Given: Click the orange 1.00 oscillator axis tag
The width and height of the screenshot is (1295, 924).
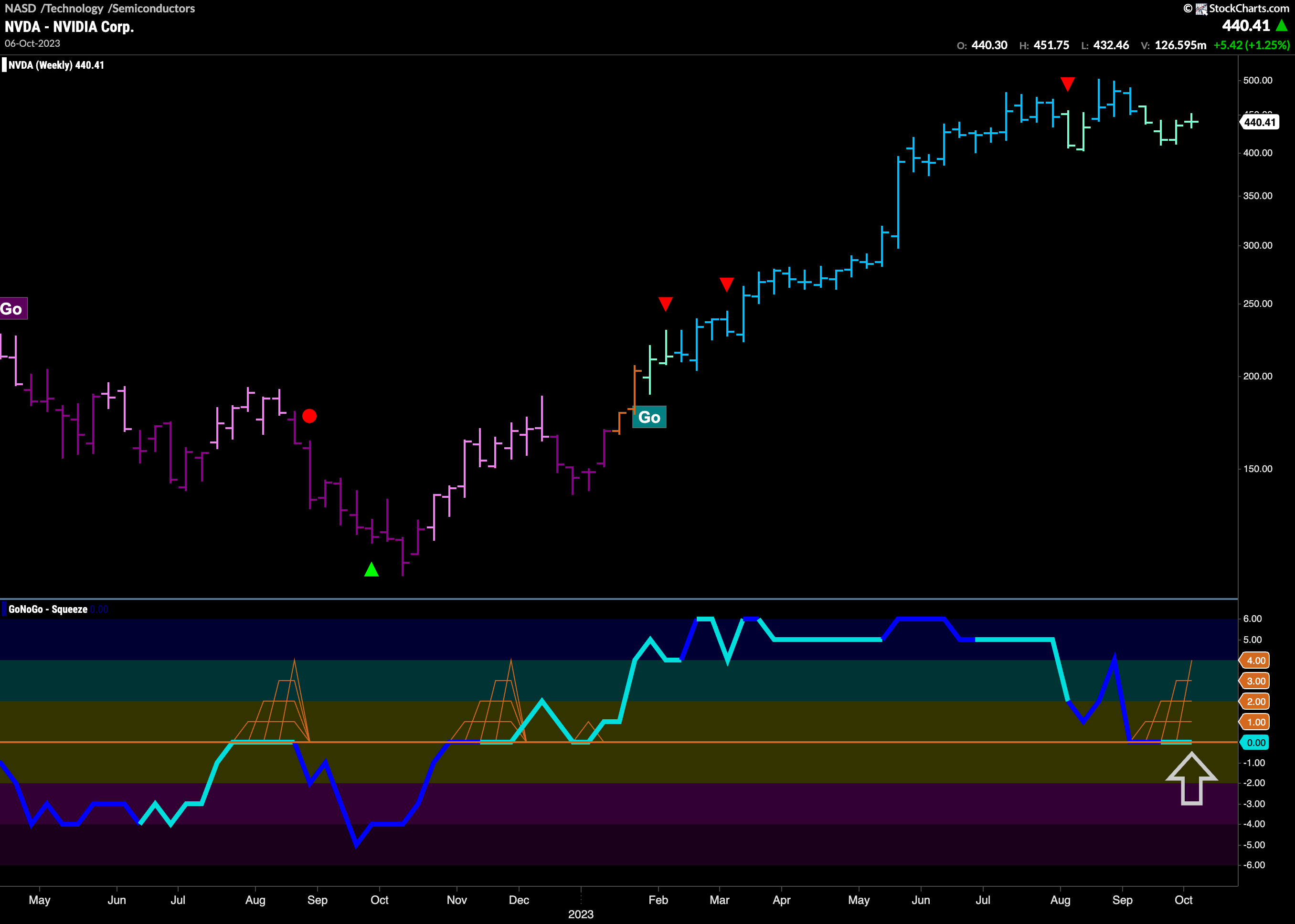Looking at the screenshot, I should [1255, 722].
